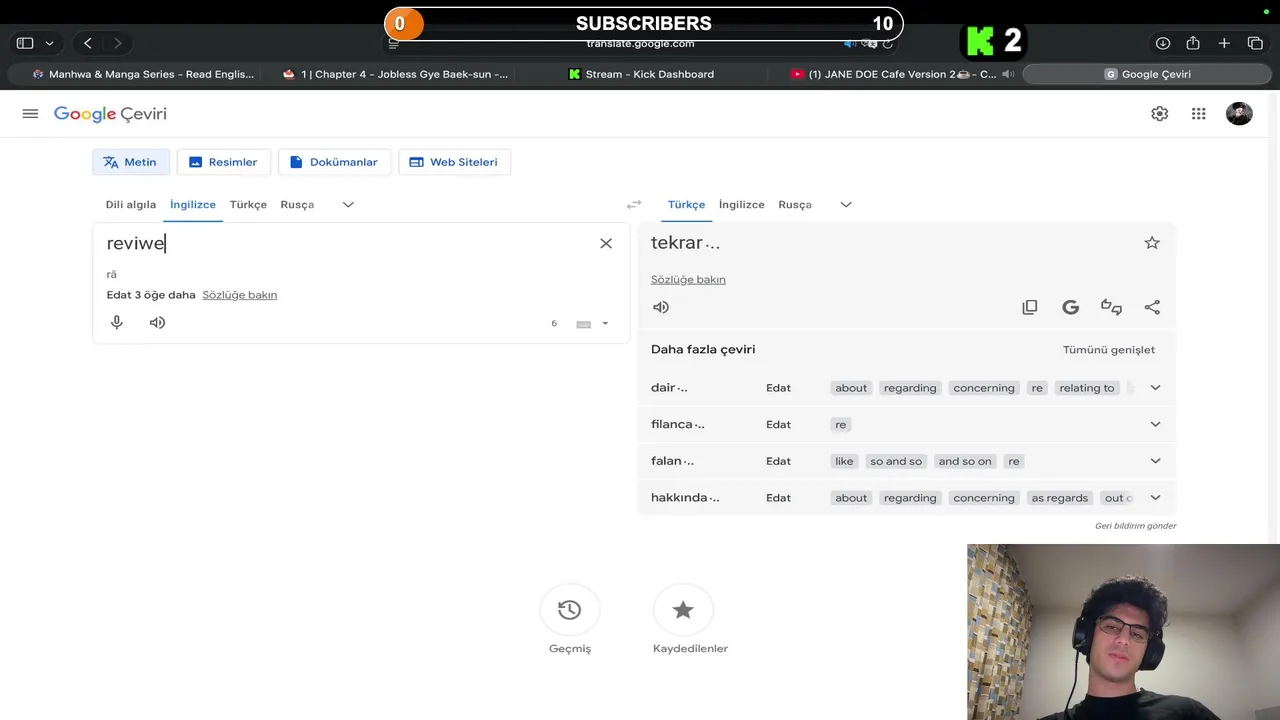Send feedback via Geri bildirim gönder
Image resolution: width=1280 pixels, height=720 pixels.
point(1135,526)
